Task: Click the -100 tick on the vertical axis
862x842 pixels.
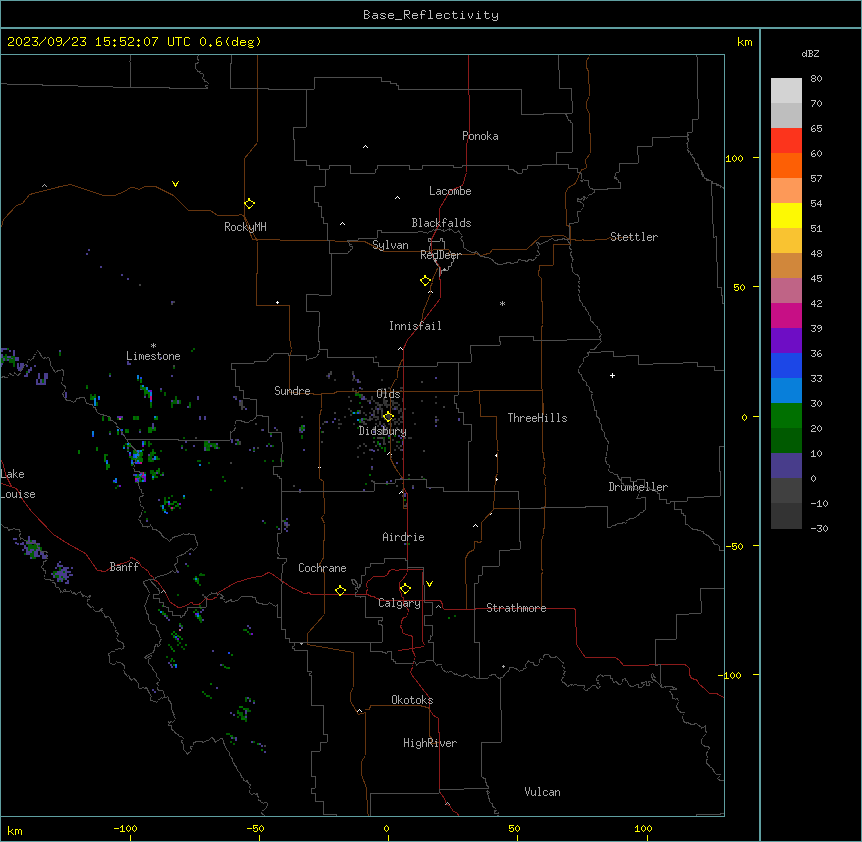Action: point(731,675)
